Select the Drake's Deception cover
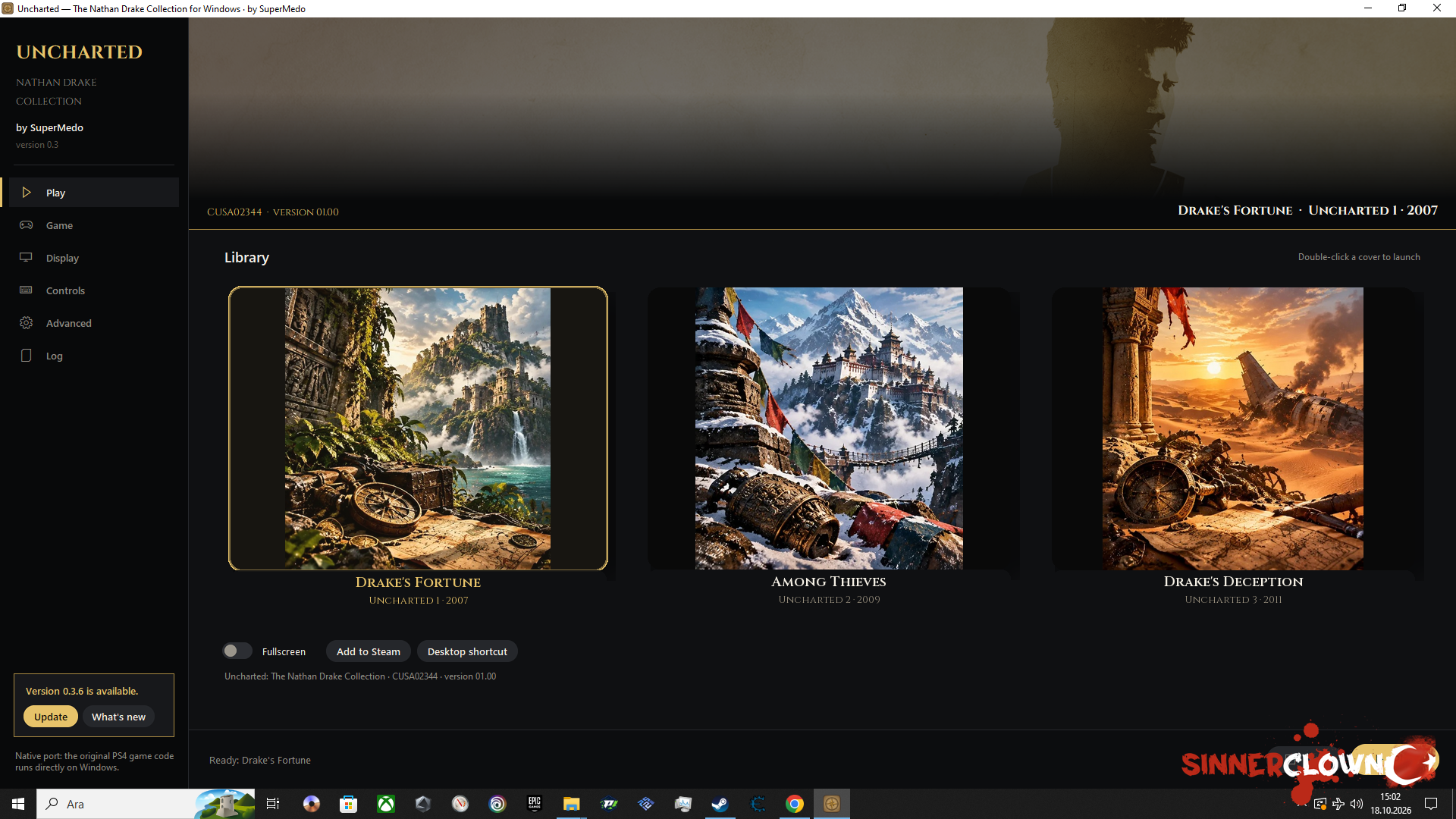 coord(1233,428)
